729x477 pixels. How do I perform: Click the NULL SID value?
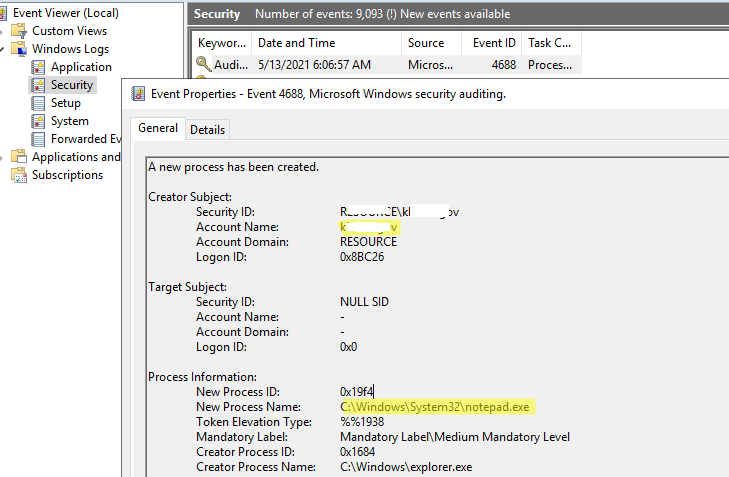(364, 302)
